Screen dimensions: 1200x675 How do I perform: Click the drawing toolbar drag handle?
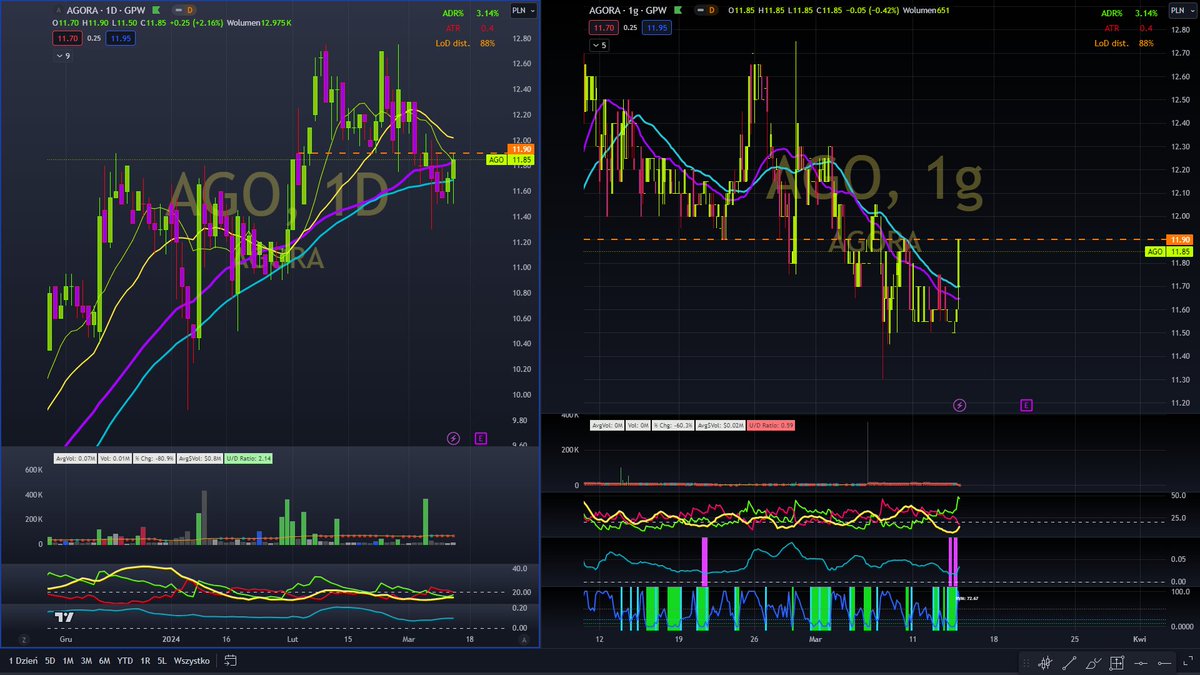pos(1025,662)
